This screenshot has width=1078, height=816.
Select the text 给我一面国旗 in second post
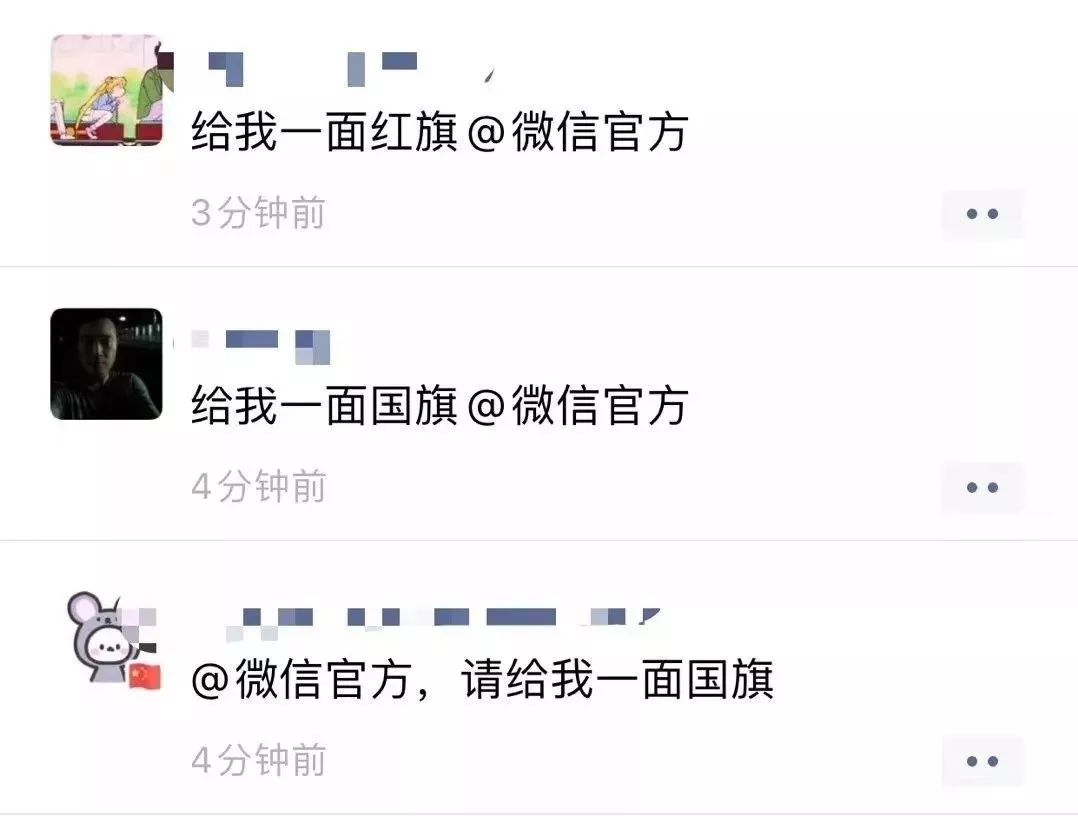point(324,406)
